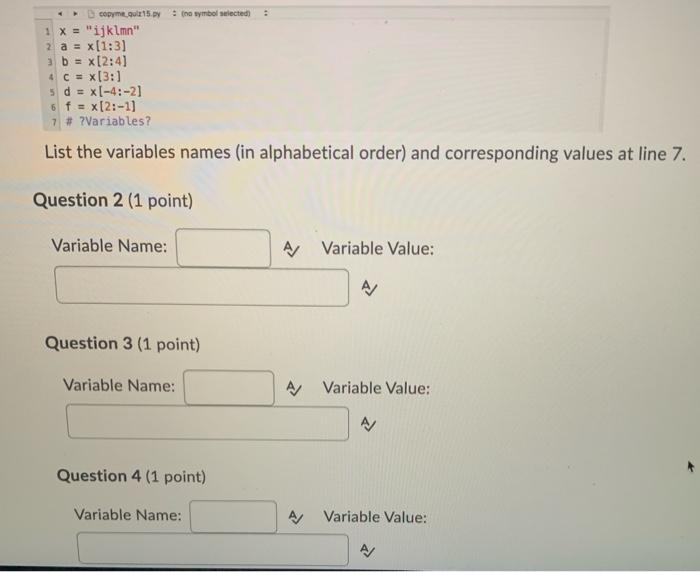The width and height of the screenshot is (700, 572).
Task: Click spell-check icon beside Question 2 Variable Name
Action: [291, 249]
